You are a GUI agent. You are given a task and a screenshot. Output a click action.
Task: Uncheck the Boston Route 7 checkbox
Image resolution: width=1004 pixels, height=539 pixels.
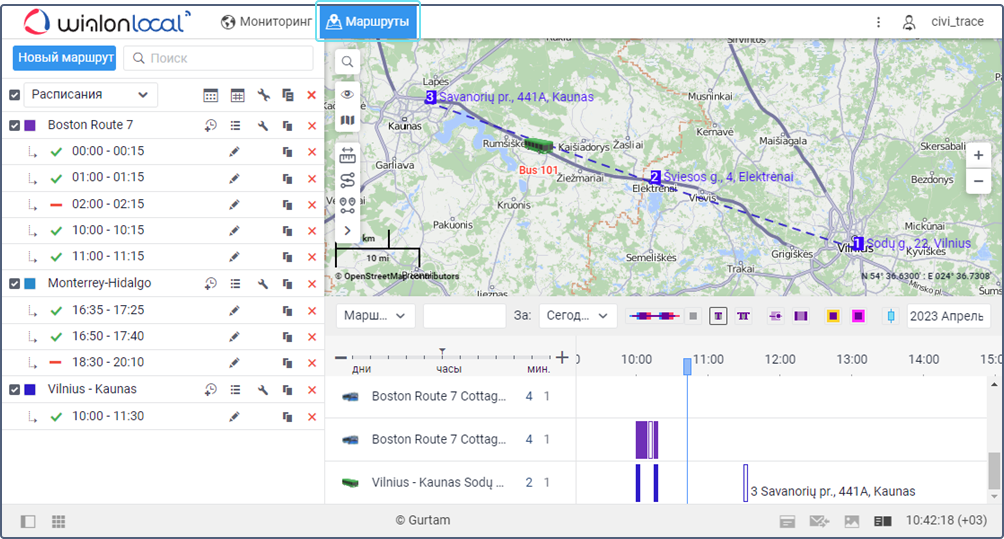[x=14, y=125]
